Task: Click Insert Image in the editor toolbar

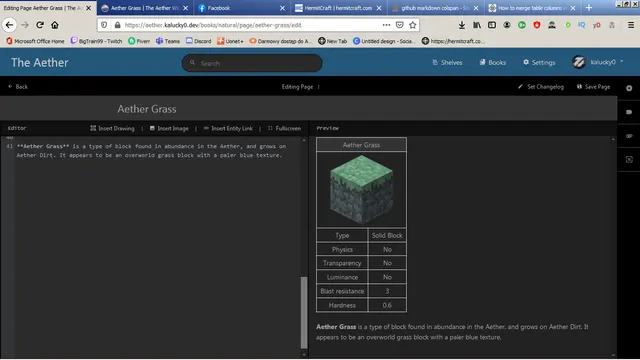Action: [x=169, y=128]
